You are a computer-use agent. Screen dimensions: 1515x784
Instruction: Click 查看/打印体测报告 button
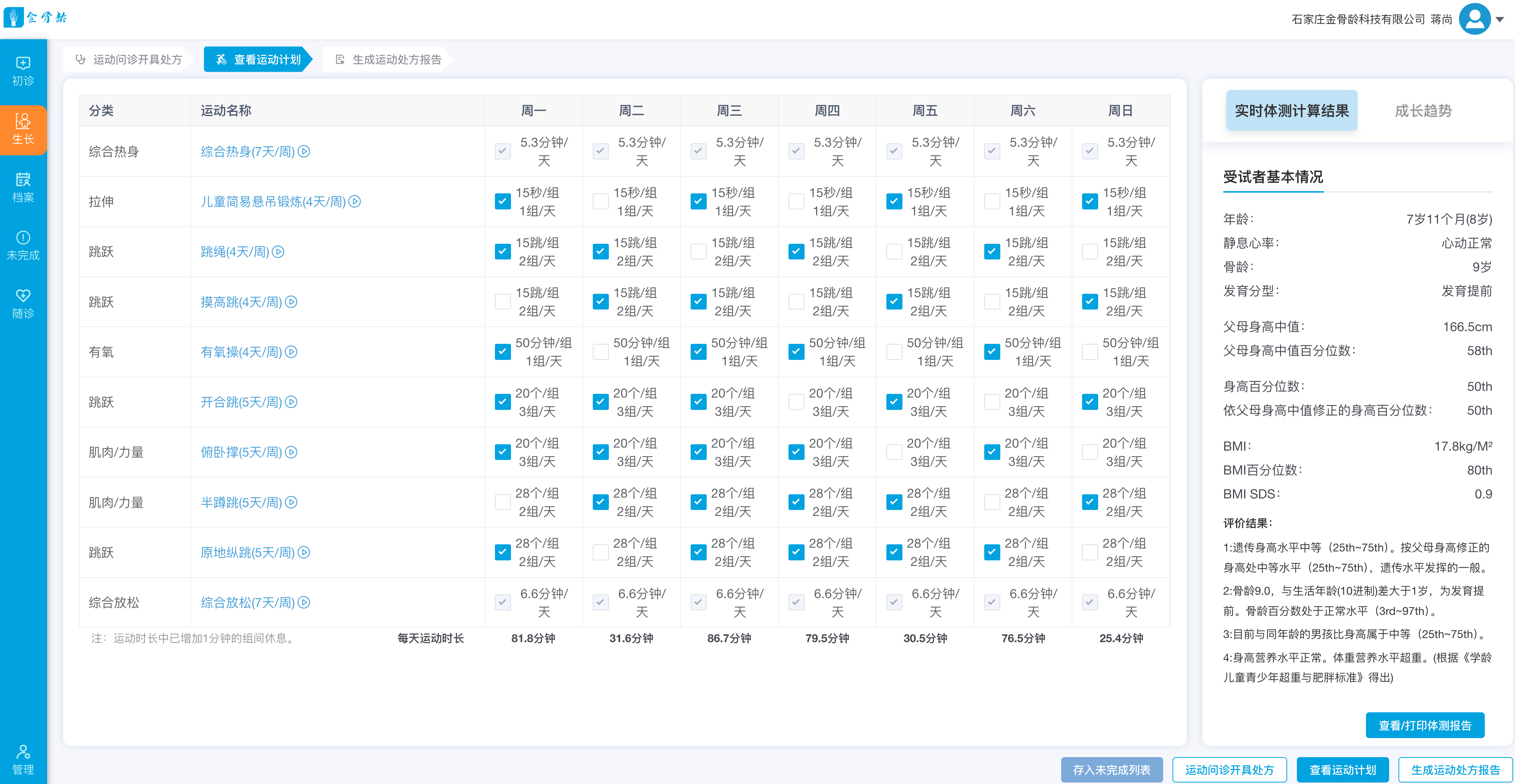1425,725
